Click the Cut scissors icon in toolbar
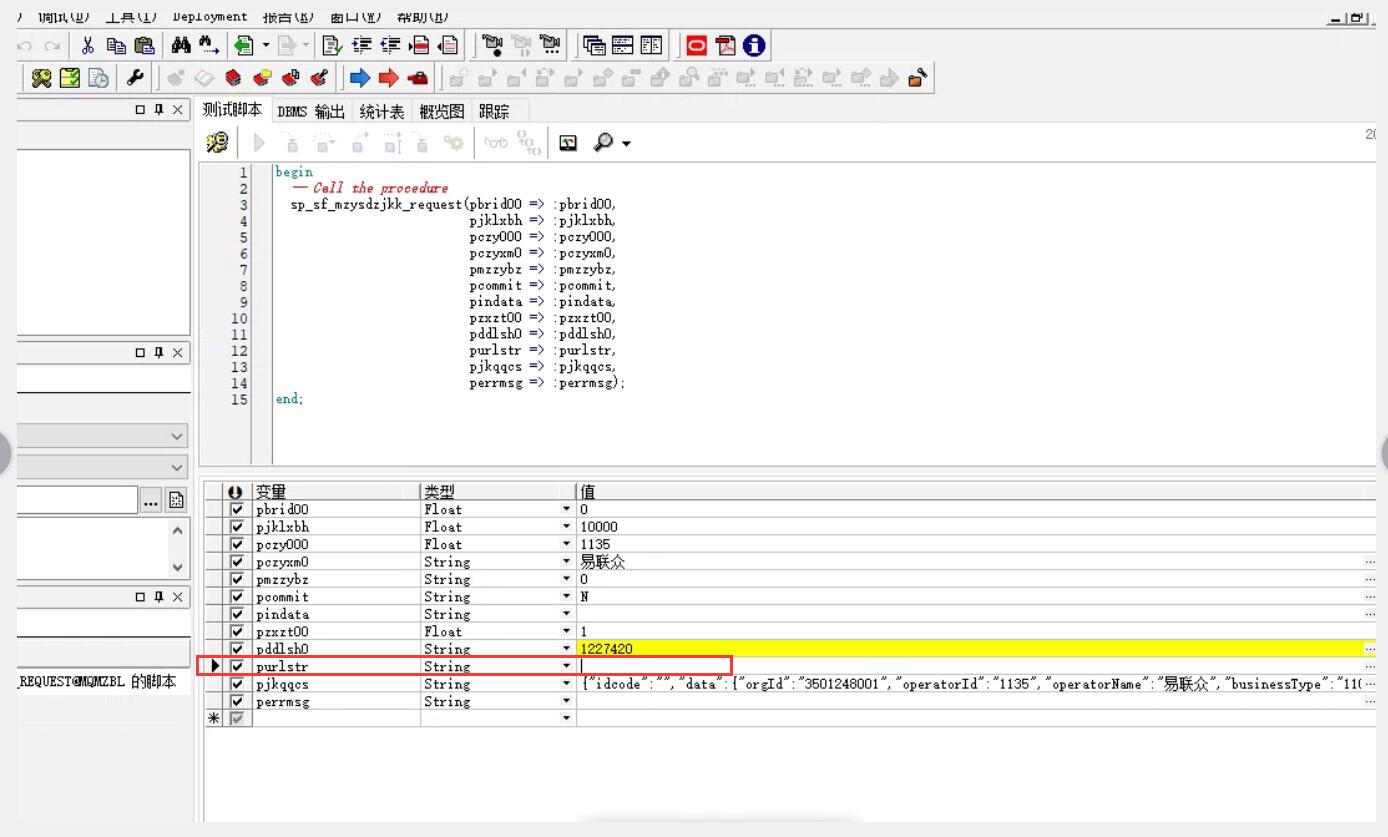Viewport: 1388px width, 837px height. [x=88, y=45]
